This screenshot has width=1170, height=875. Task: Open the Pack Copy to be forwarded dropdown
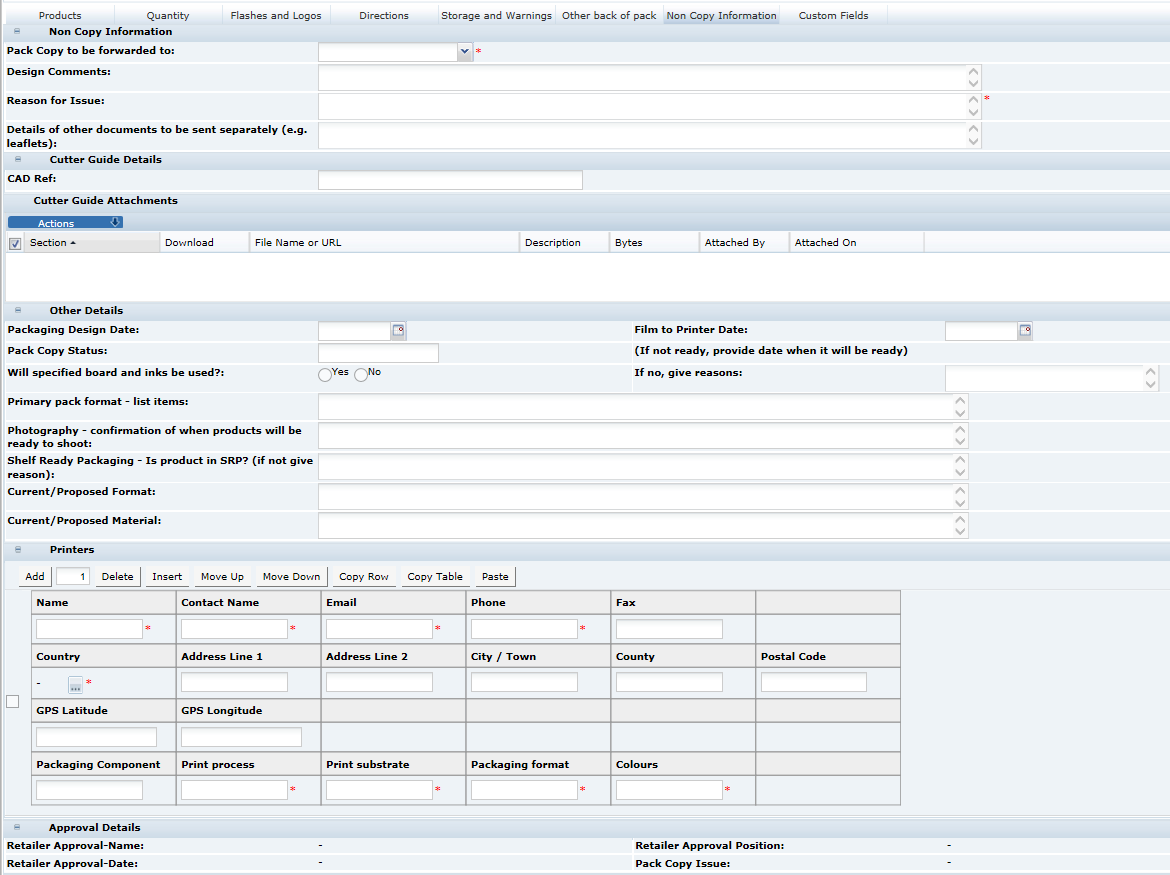pyautogui.click(x=464, y=50)
